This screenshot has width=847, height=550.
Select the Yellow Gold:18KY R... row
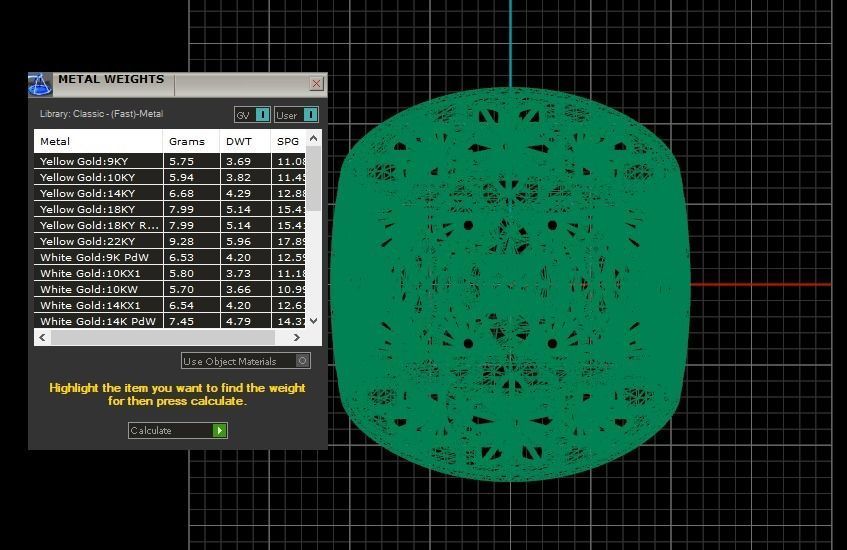170,225
